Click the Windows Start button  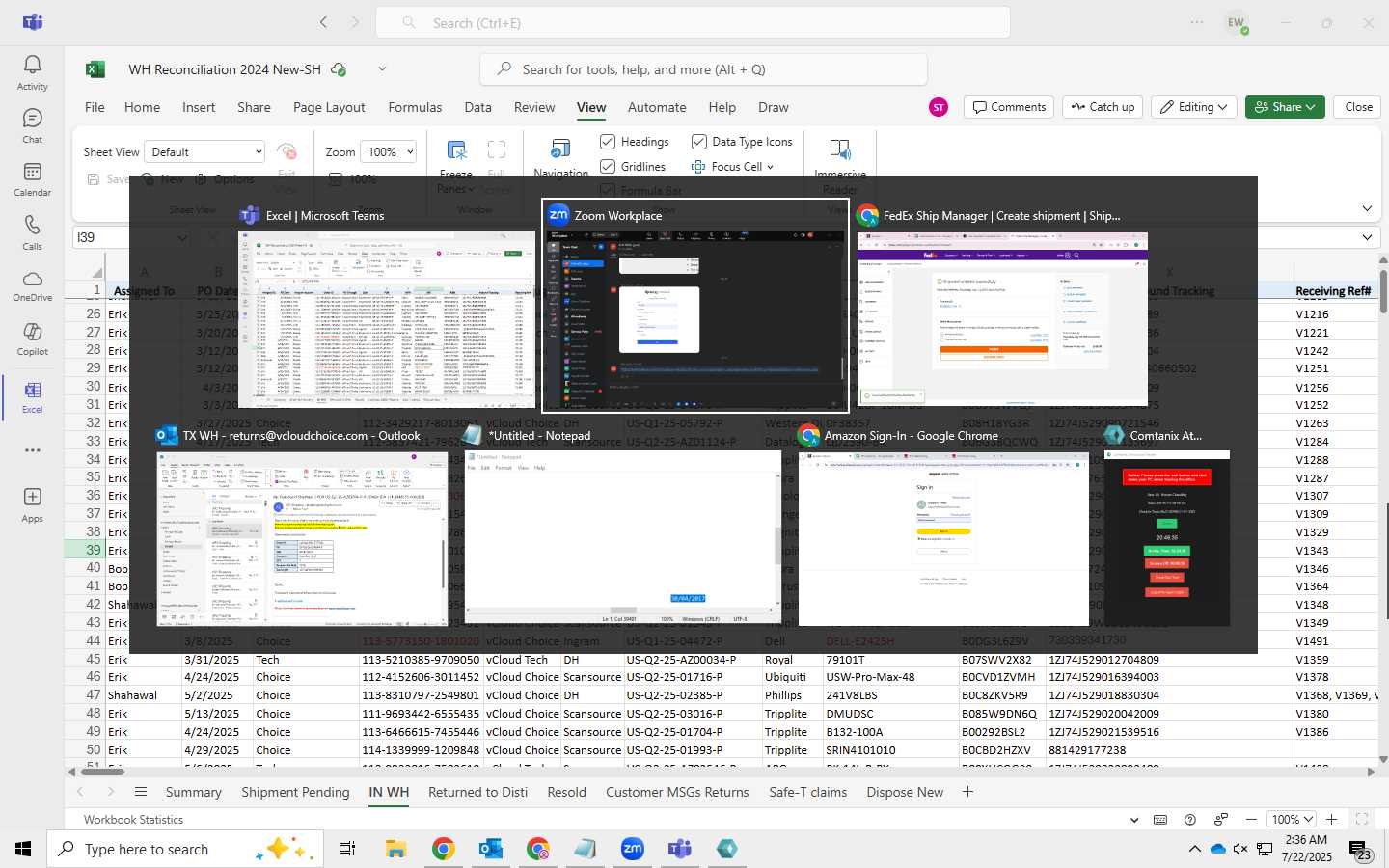click(23, 849)
